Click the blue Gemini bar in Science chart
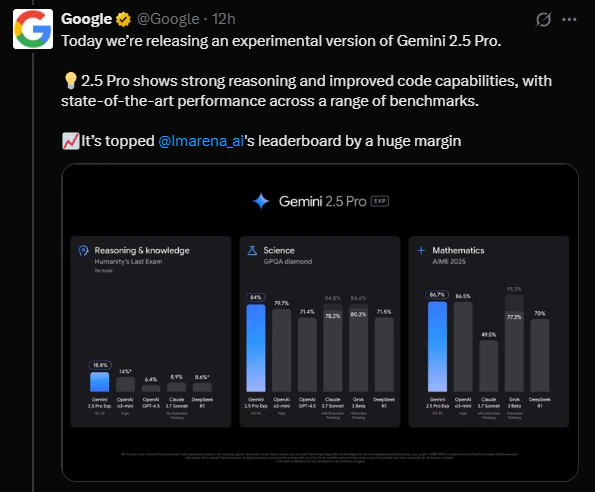 [x=256, y=348]
